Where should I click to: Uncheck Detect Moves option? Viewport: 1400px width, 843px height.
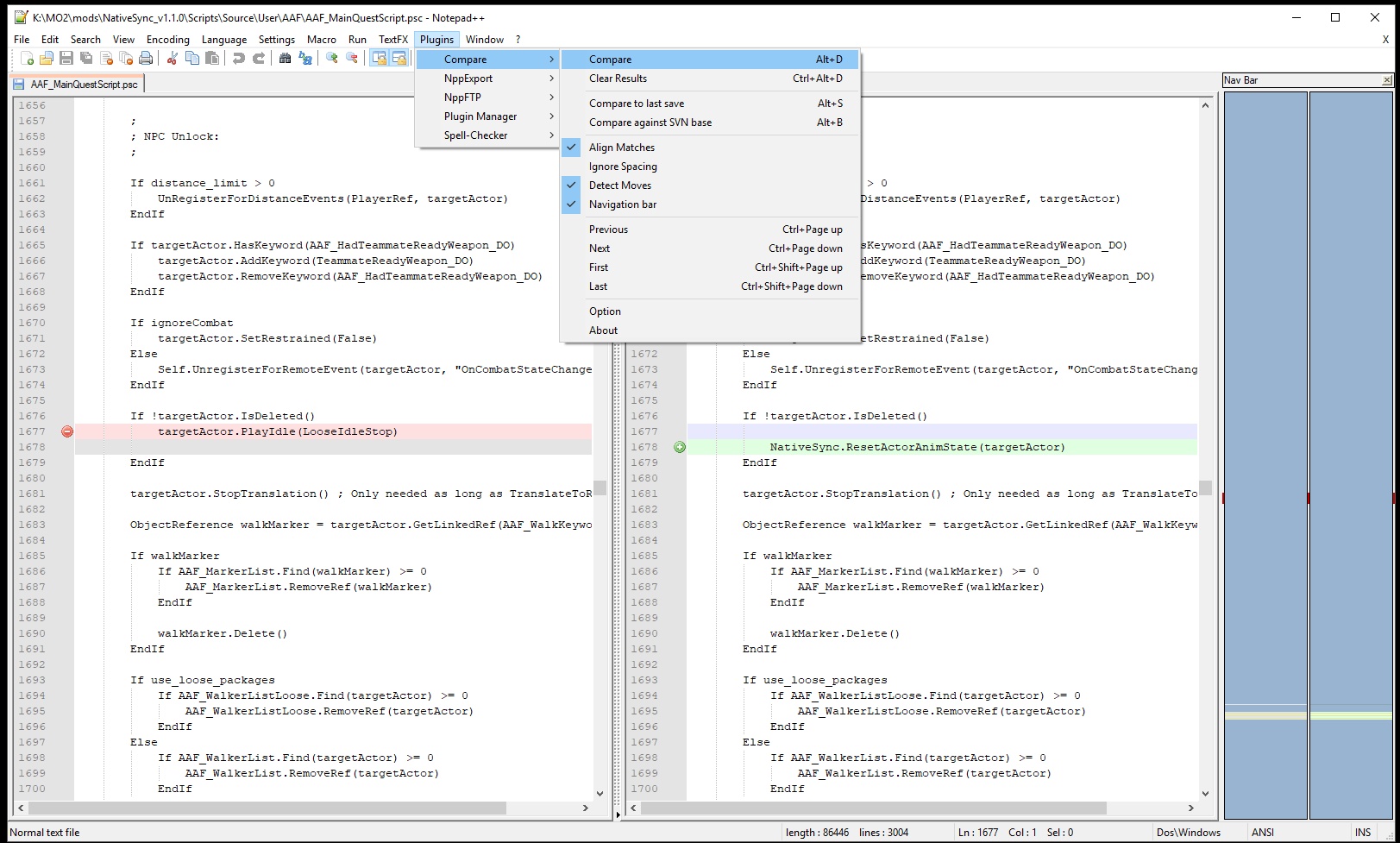[x=710, y=186]
